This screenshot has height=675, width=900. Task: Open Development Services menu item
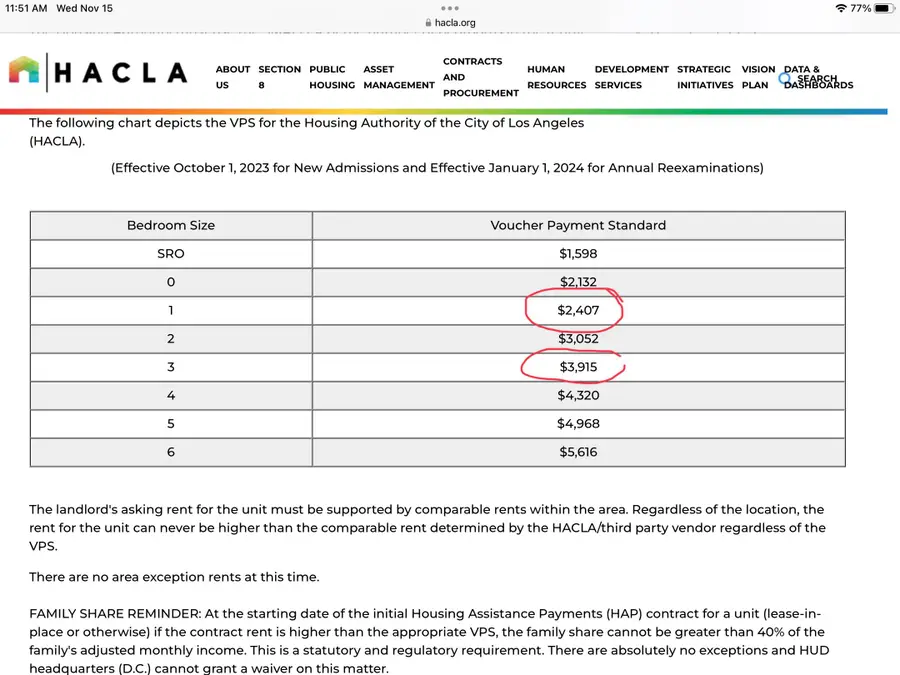631,77
